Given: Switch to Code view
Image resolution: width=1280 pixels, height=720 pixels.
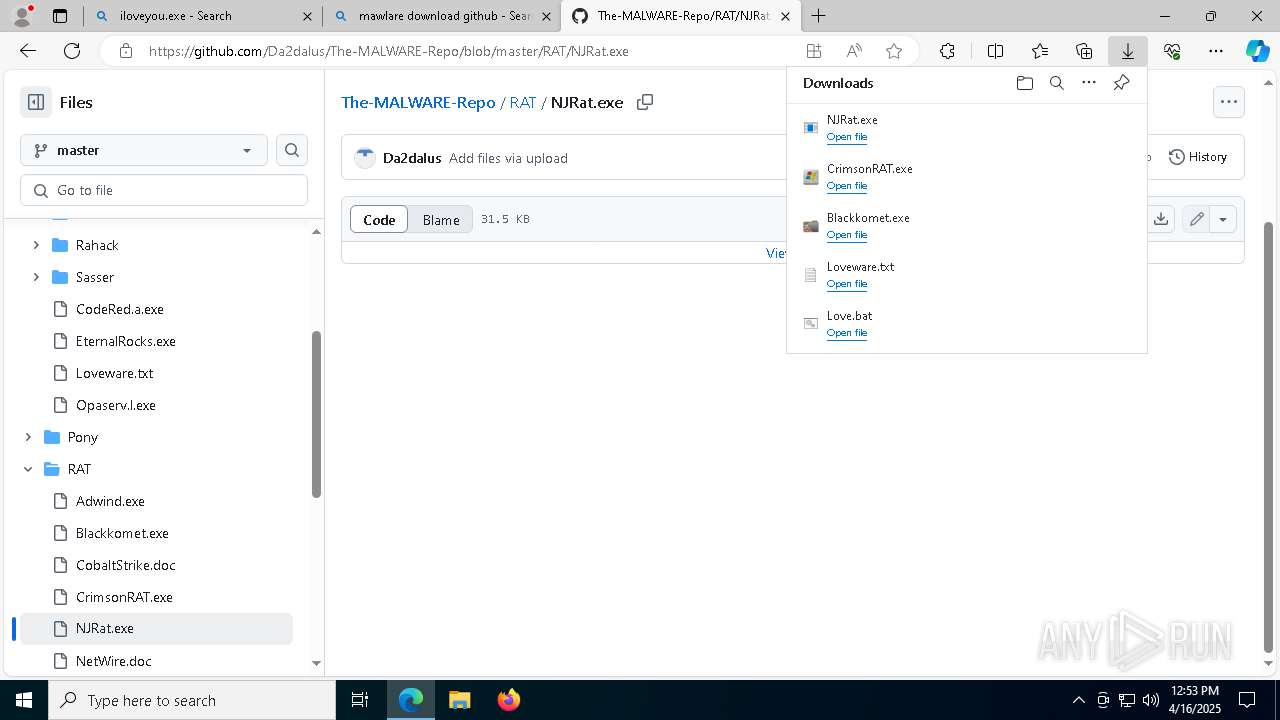Looking at the screenshot, I should click(379, 219).
